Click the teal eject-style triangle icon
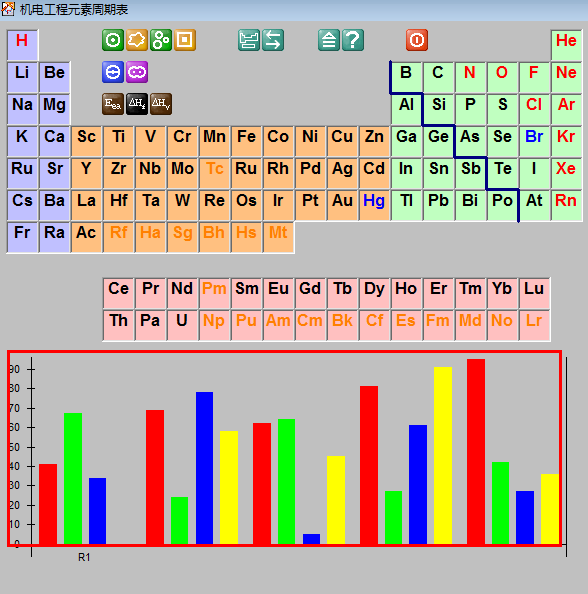The width and height of the screenshot is (588, 594). [328, 40]
